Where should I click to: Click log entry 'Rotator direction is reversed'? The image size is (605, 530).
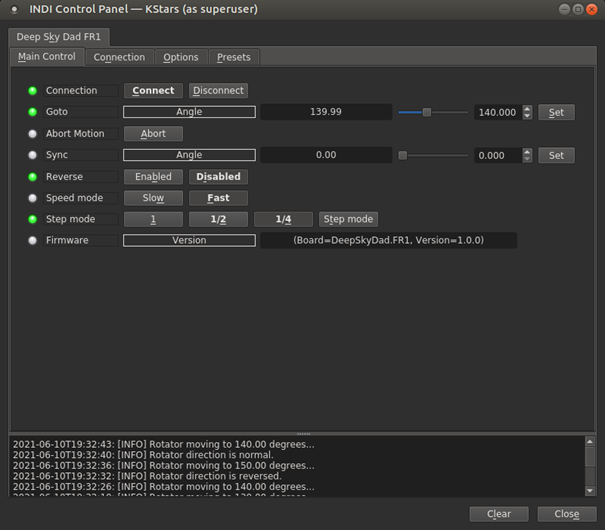coord(147,476)
